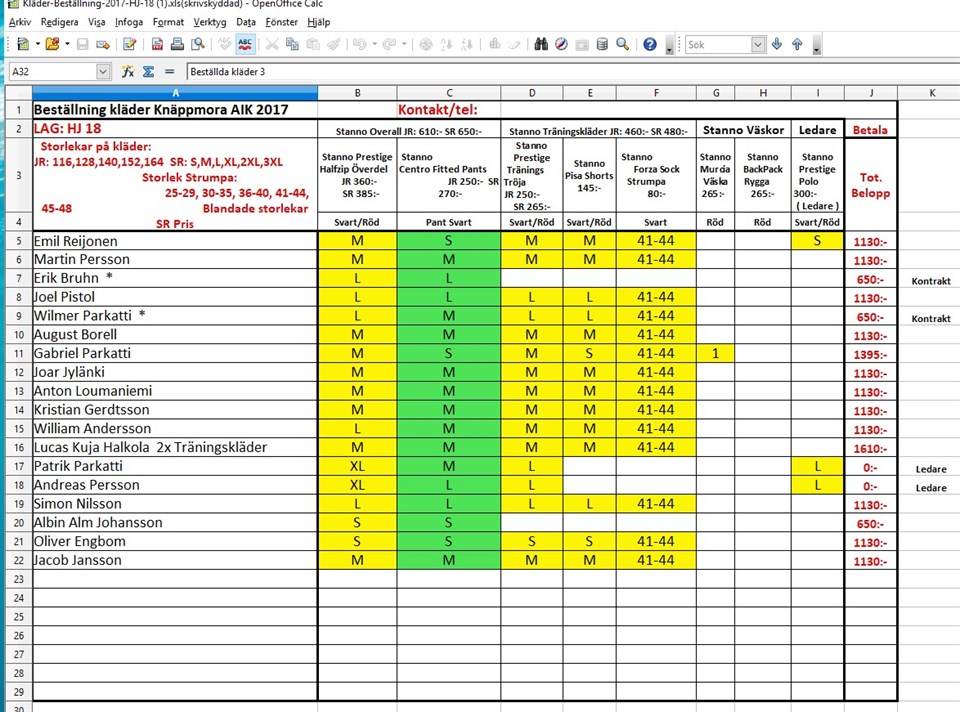Click the Export as PDF icon
This screenshot has width=960, height=712.
(x=157, y=44)
